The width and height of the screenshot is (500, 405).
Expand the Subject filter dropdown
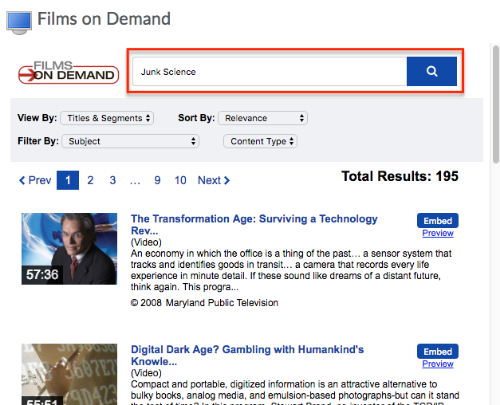[x=130, y=141]
